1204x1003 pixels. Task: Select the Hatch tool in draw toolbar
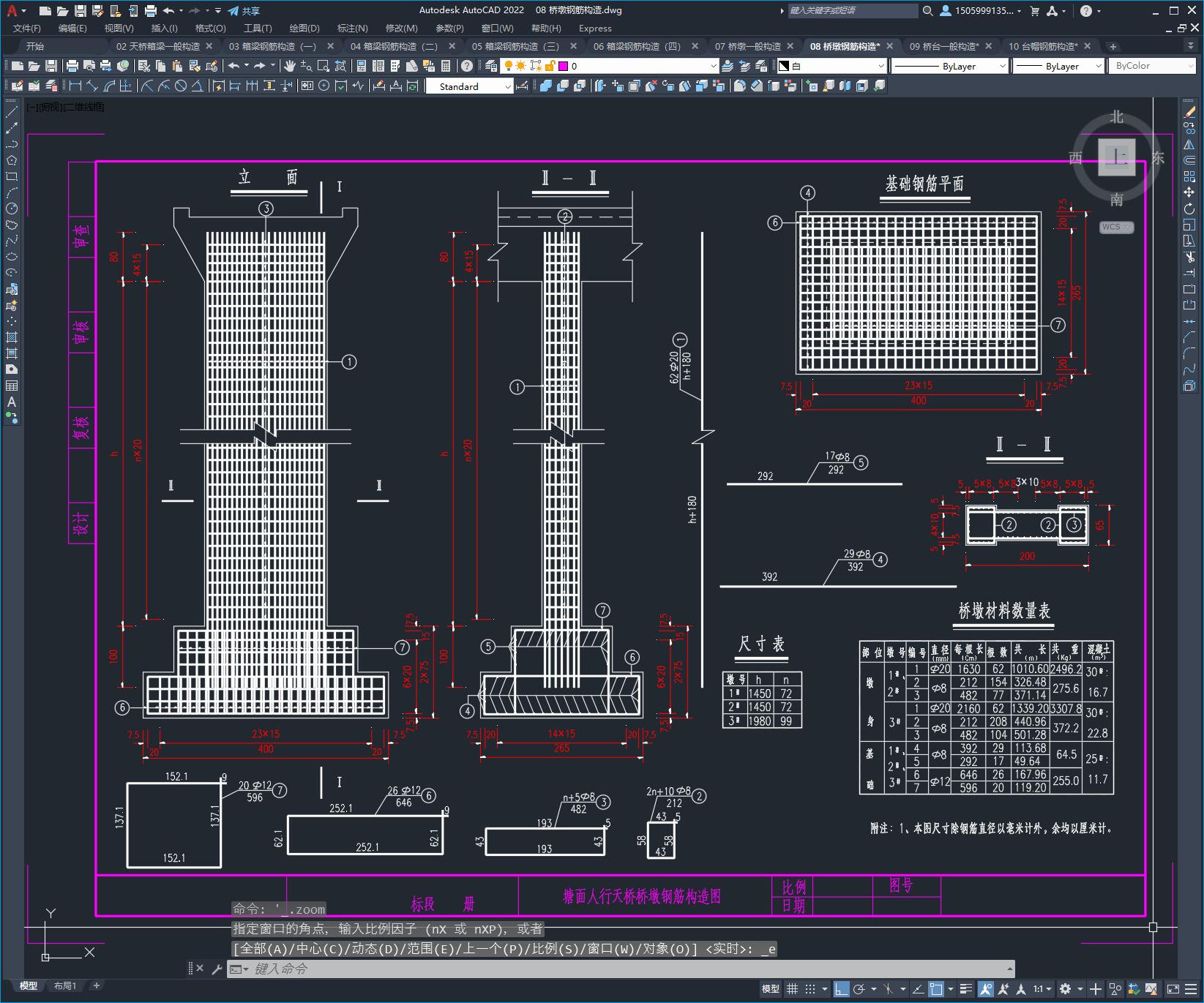[12, 337]
